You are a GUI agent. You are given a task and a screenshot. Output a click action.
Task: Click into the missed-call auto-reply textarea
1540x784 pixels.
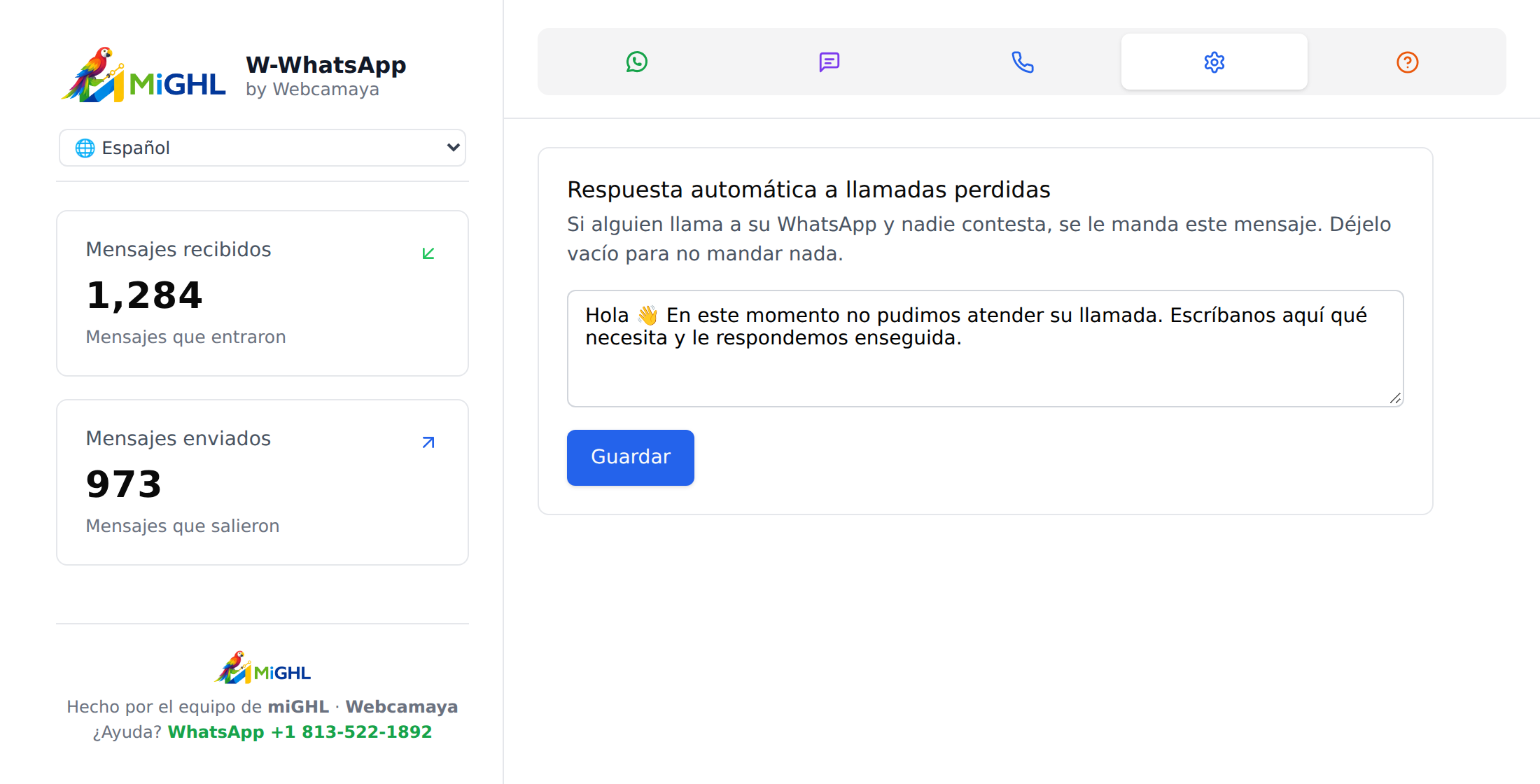tap(985, 349)
